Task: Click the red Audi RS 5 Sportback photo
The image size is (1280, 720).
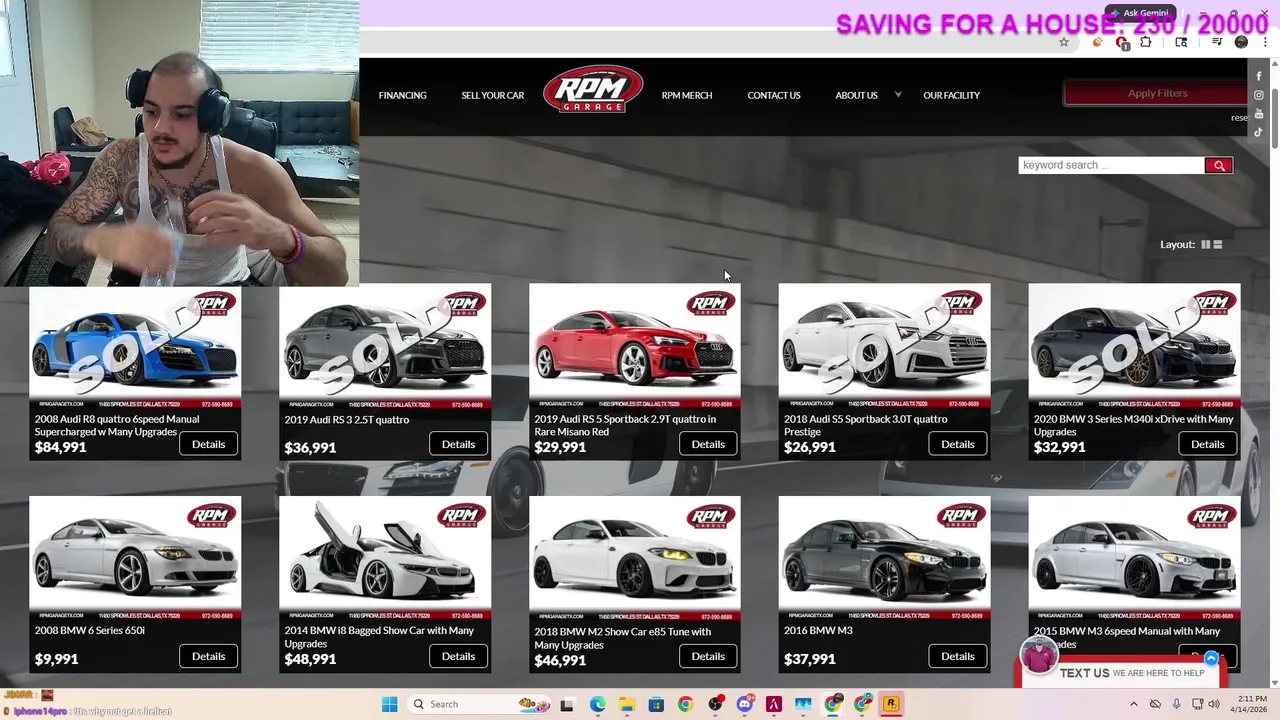Action: pyautogui.click(x=635, y=347)
